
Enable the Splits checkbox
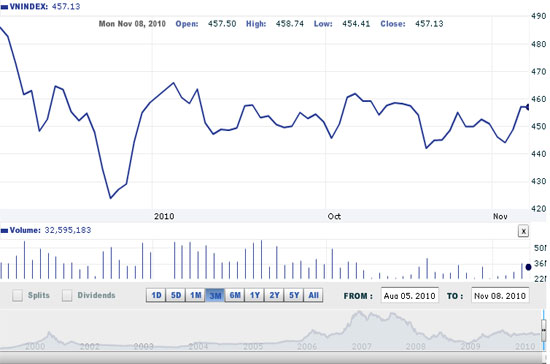tap(17, 295)
